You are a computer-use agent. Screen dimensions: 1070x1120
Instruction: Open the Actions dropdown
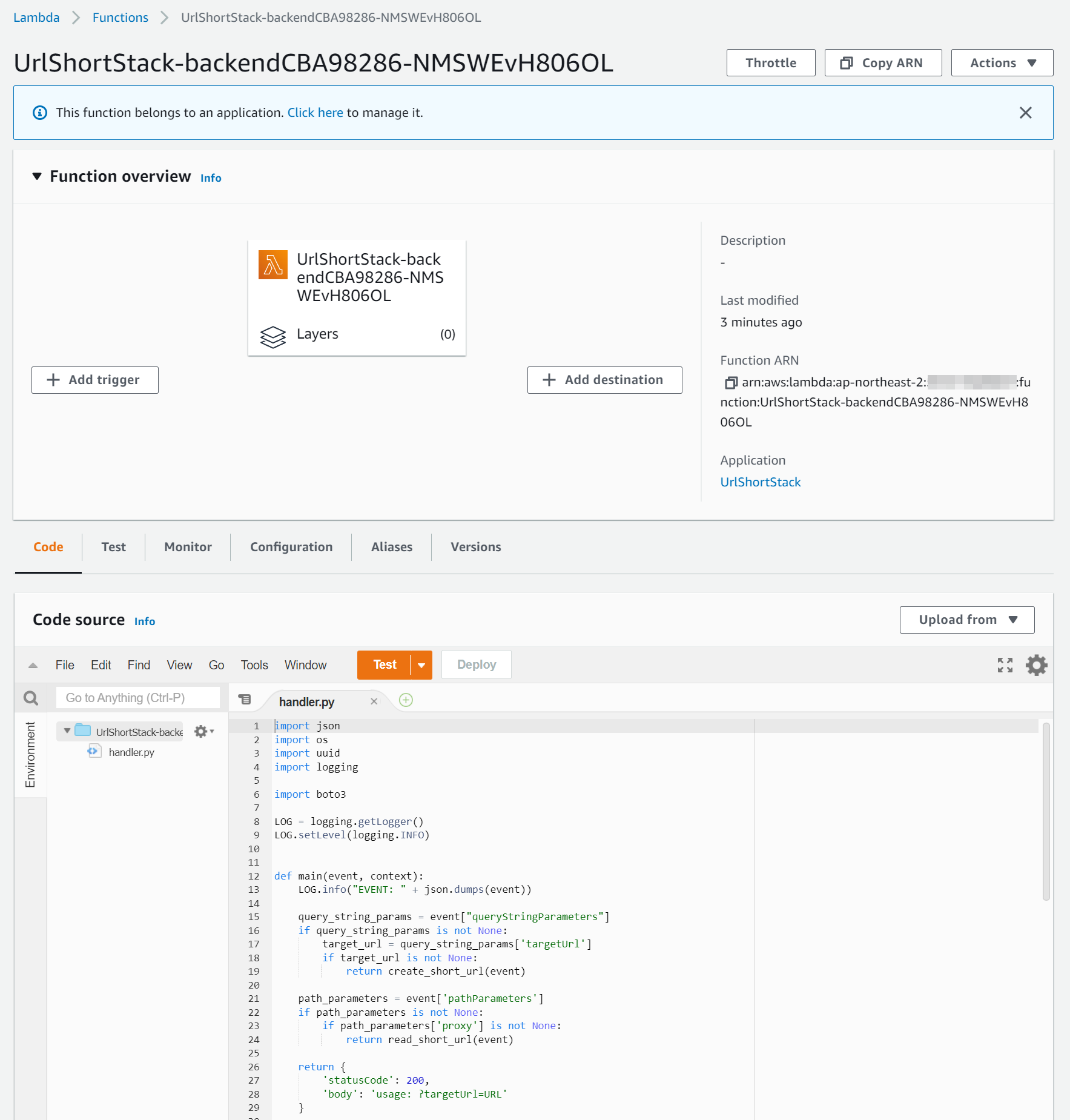pyautogui.click(x=1002, y=63)
